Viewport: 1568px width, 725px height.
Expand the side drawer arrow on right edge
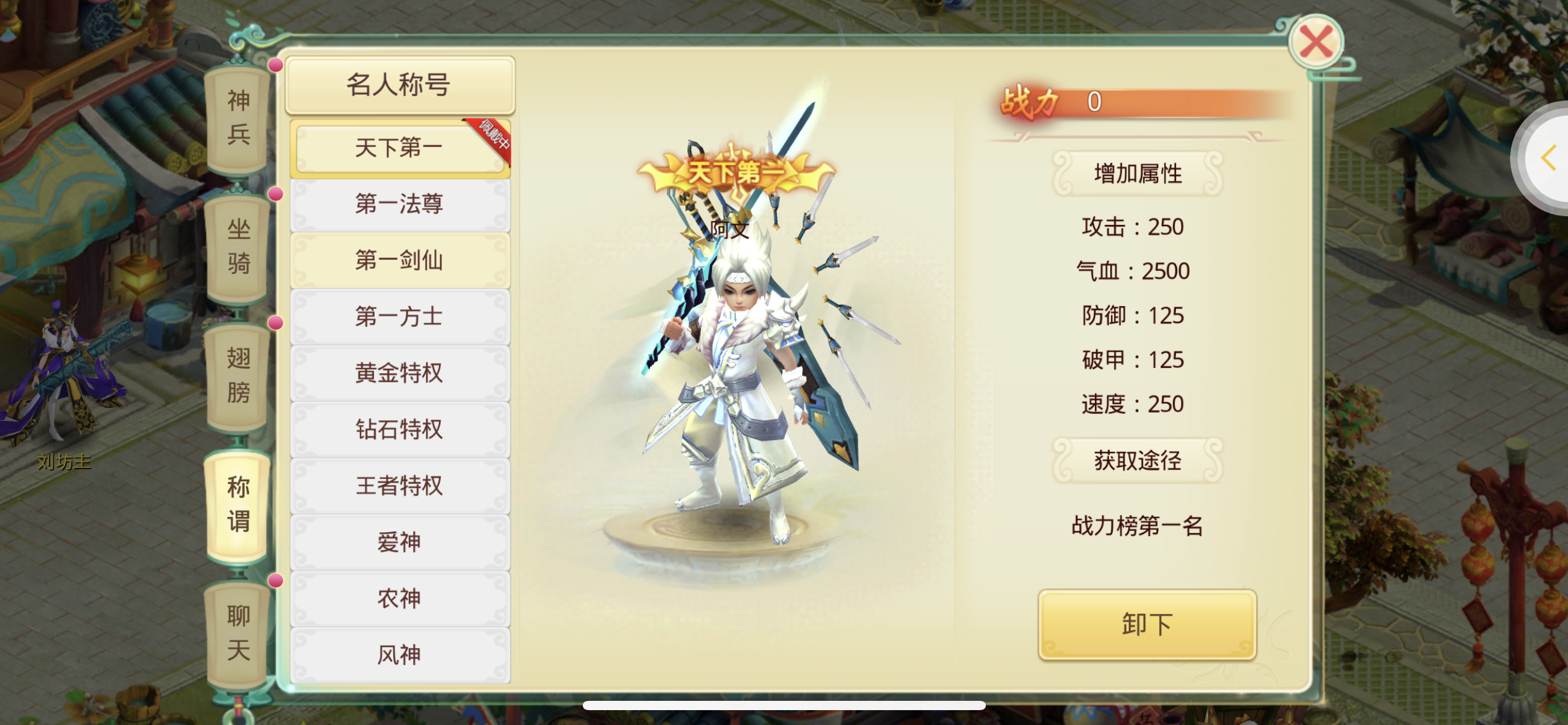click(1548, 158)
